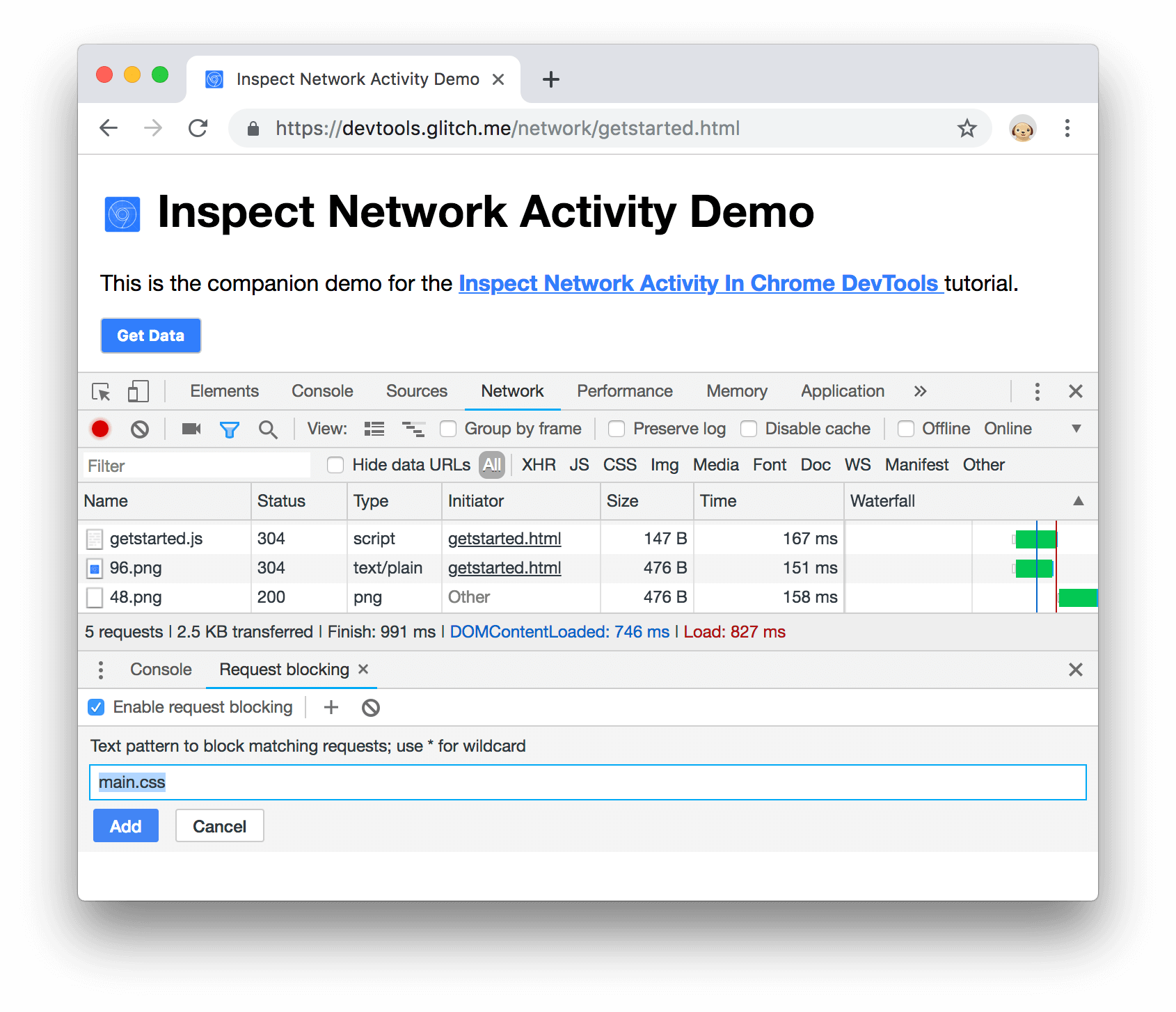Stop recording network log
Viewport: 1176px width, 1012px height.
point(100,429)
